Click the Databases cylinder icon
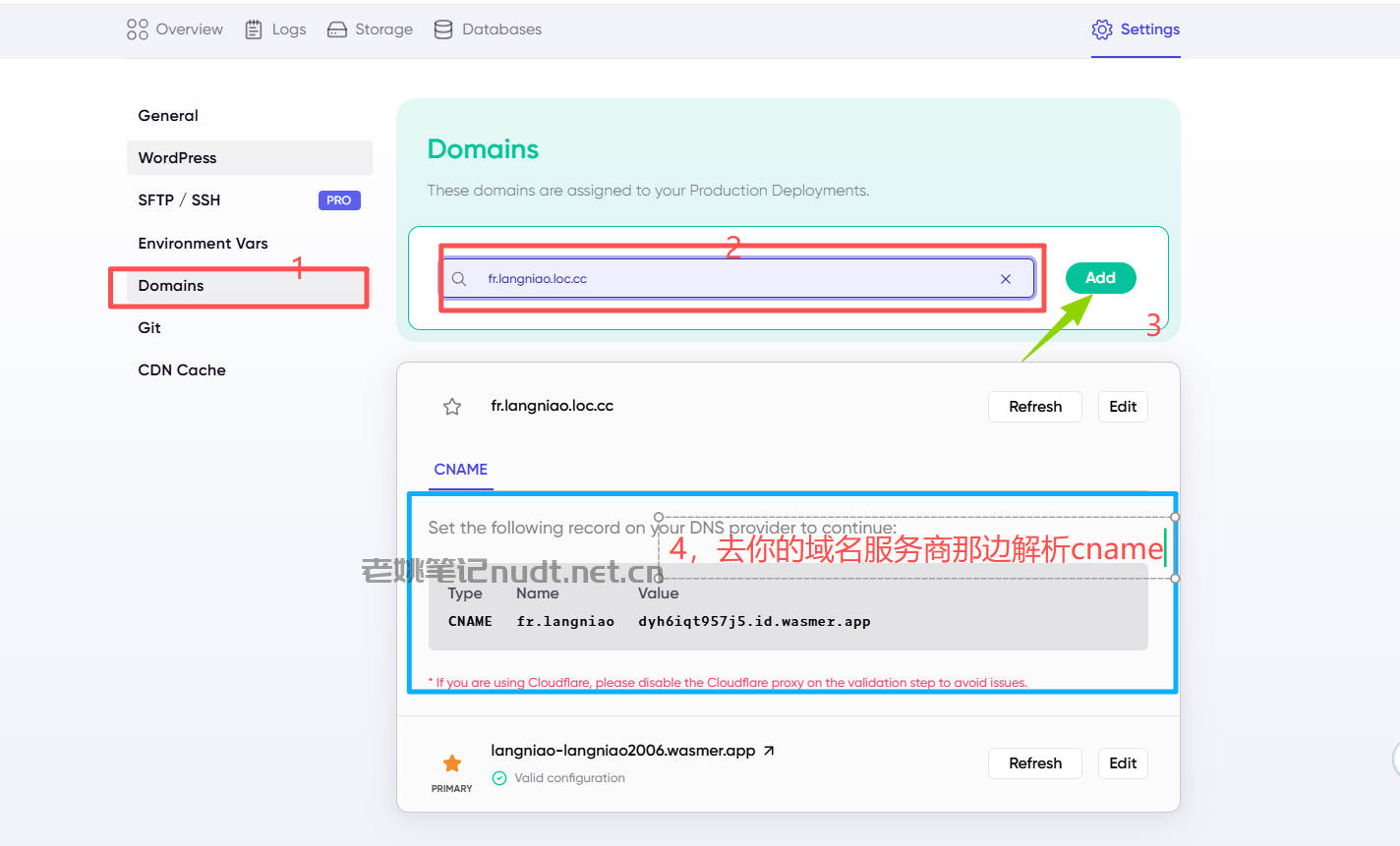 point(443,29)
